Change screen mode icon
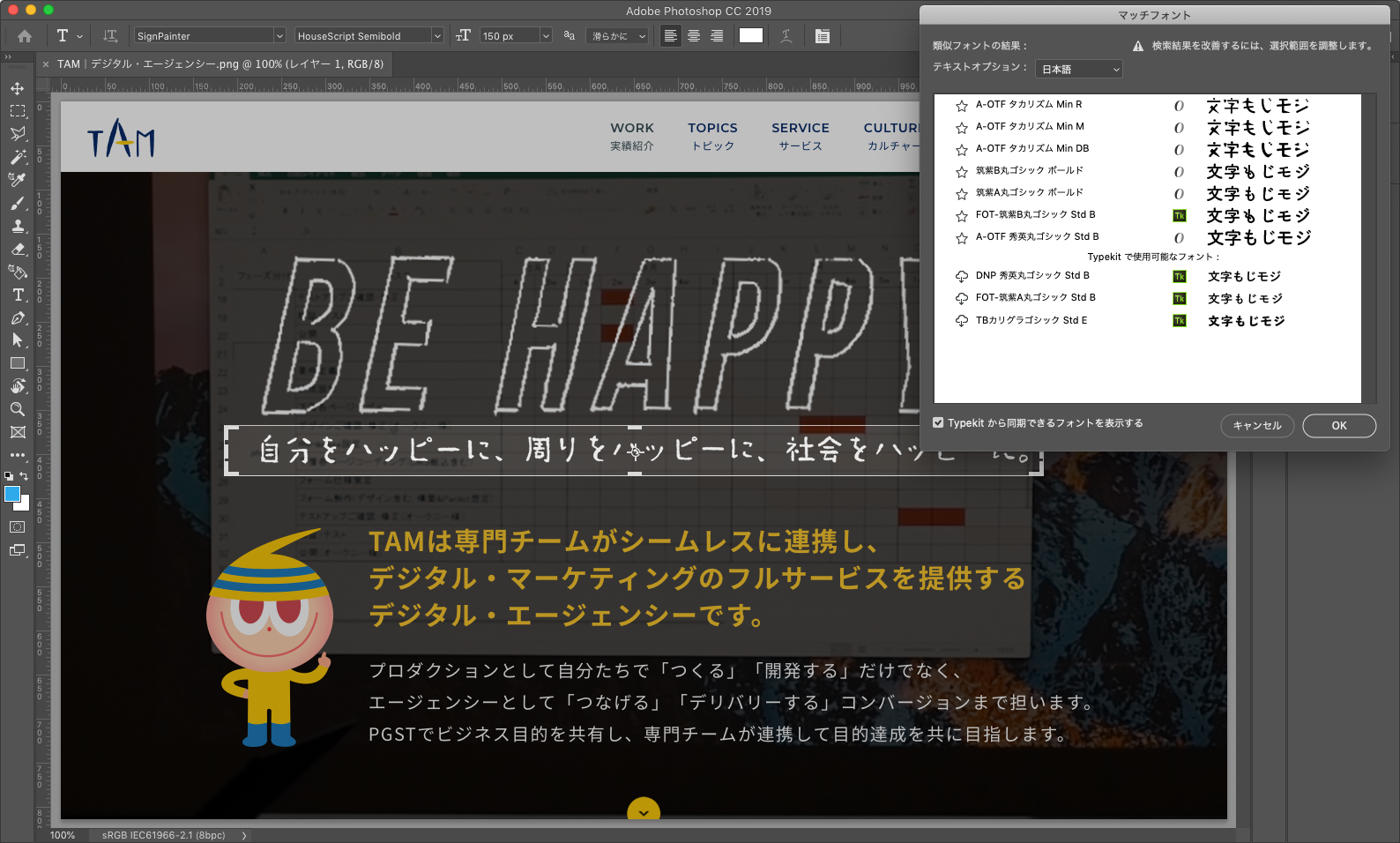This screenshot has height=843, width=1400. pyautogui.click(x=18, y=550)
